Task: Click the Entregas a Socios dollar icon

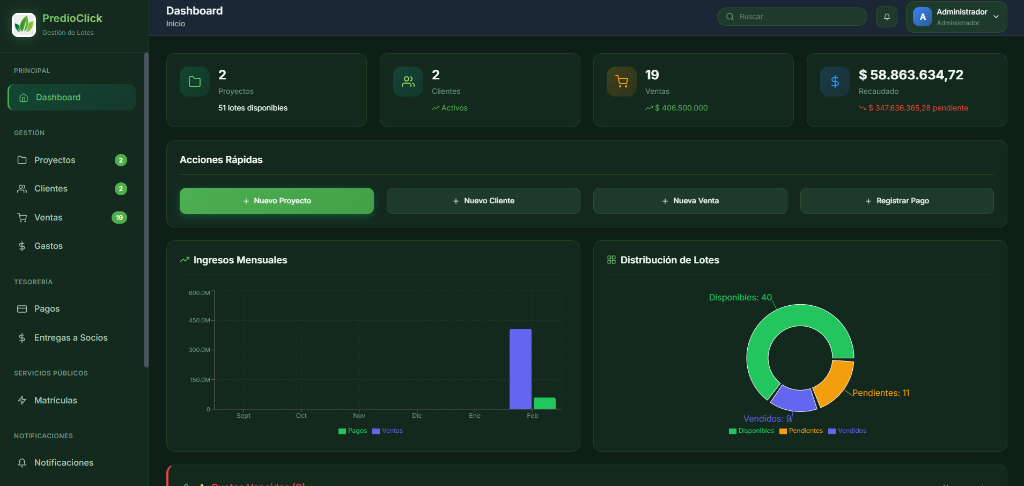Action: (x=22, y=338)
